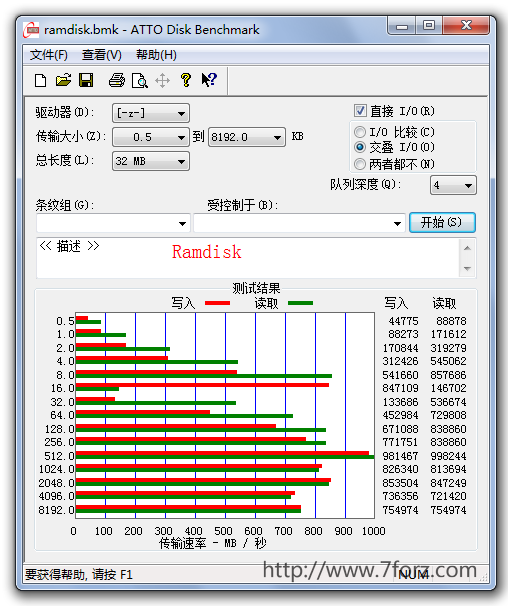Click the 传输速率 - MB / 秒 axis label

(x=213, y=543)
